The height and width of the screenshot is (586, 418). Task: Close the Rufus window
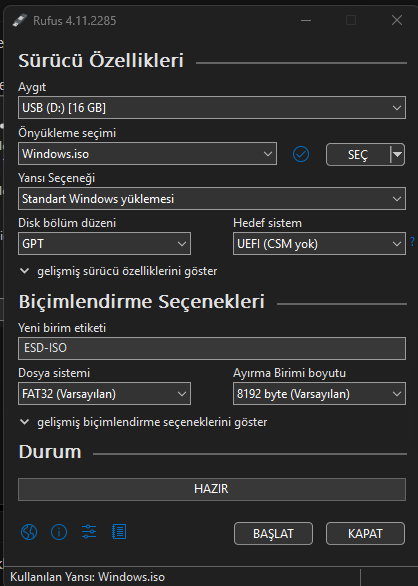click(x=397, y=20)
